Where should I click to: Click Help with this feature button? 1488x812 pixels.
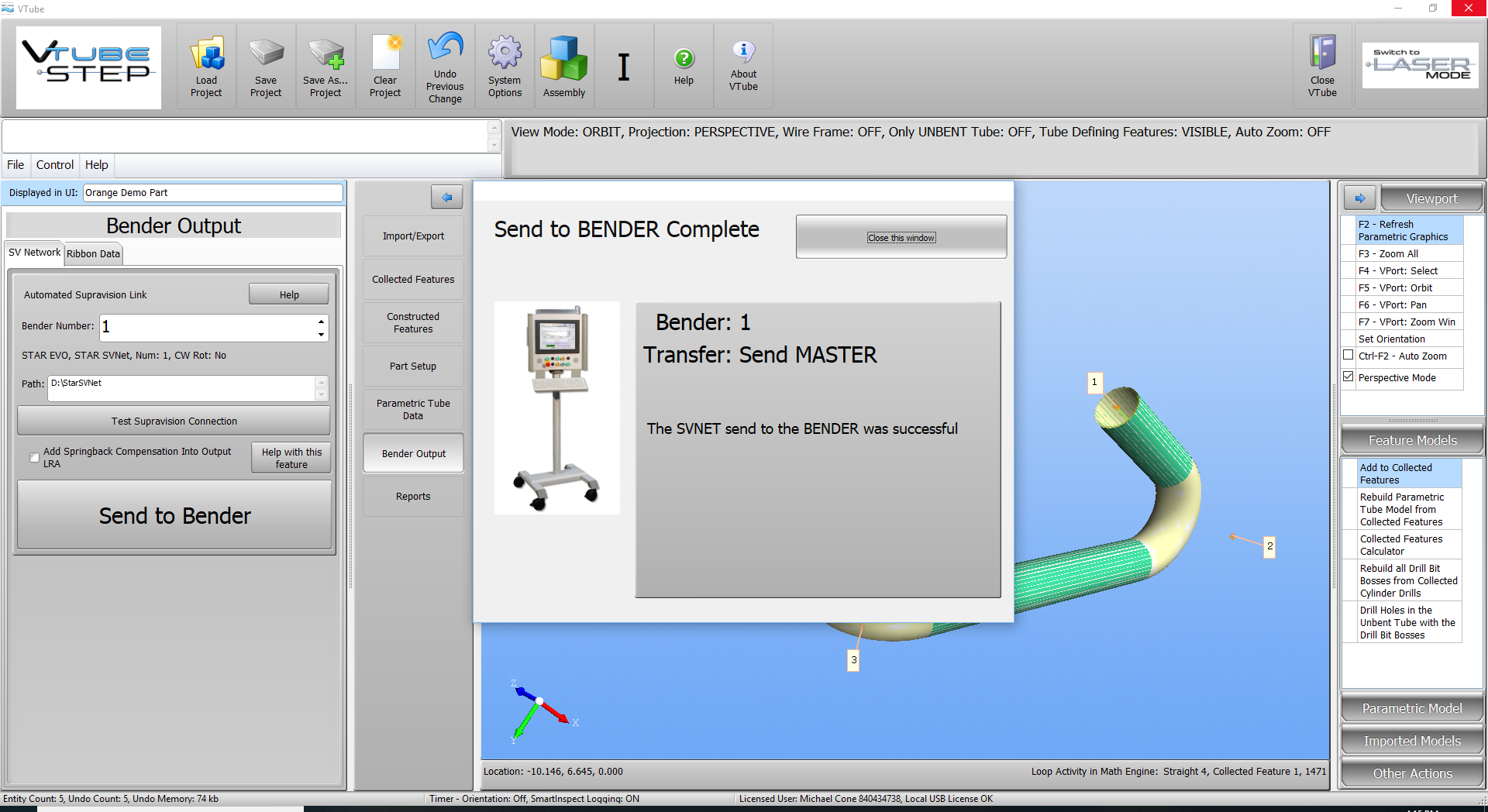pyautogui.click(x=291, y=458)
